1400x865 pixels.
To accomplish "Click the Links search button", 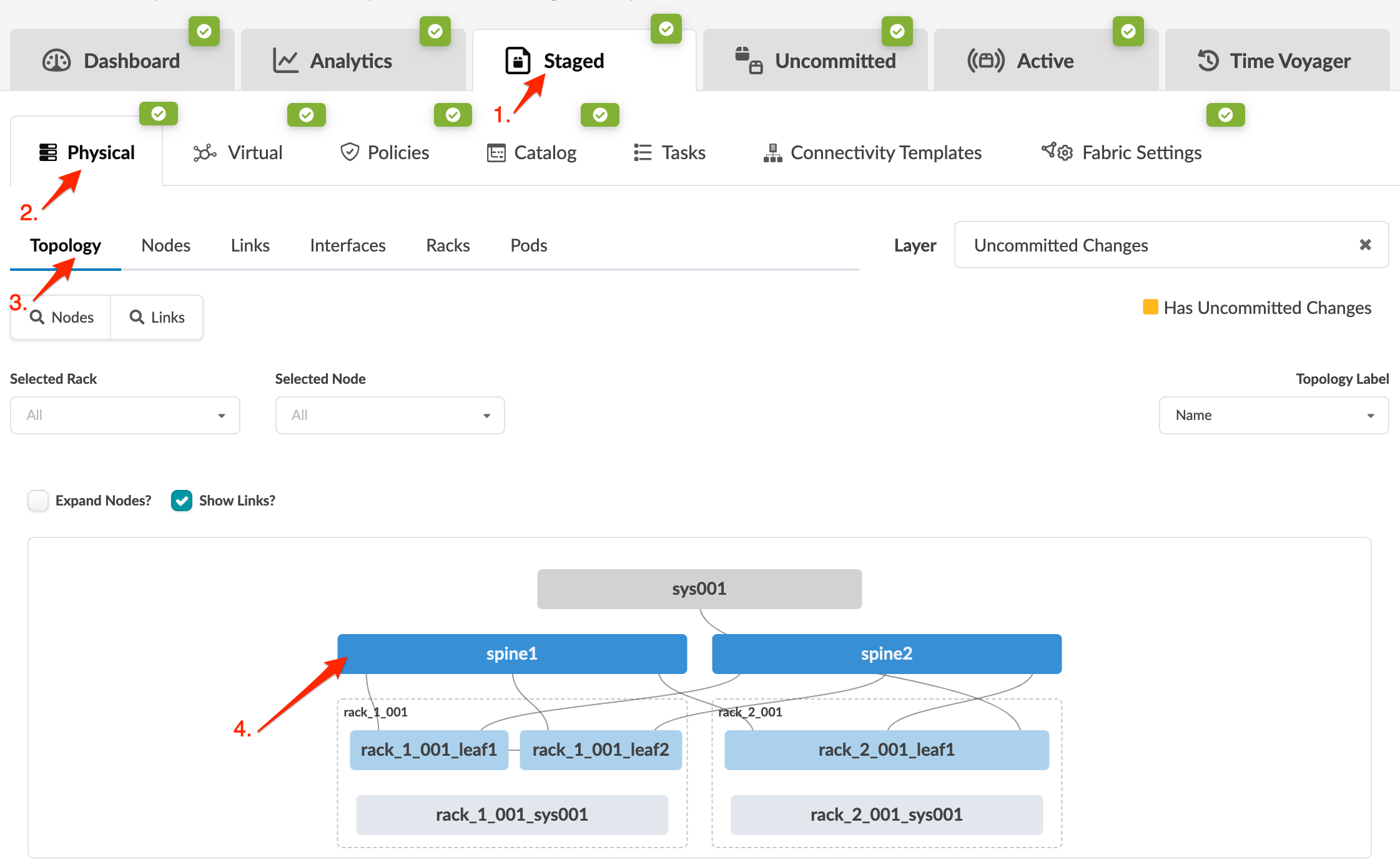I will [157, 318].
